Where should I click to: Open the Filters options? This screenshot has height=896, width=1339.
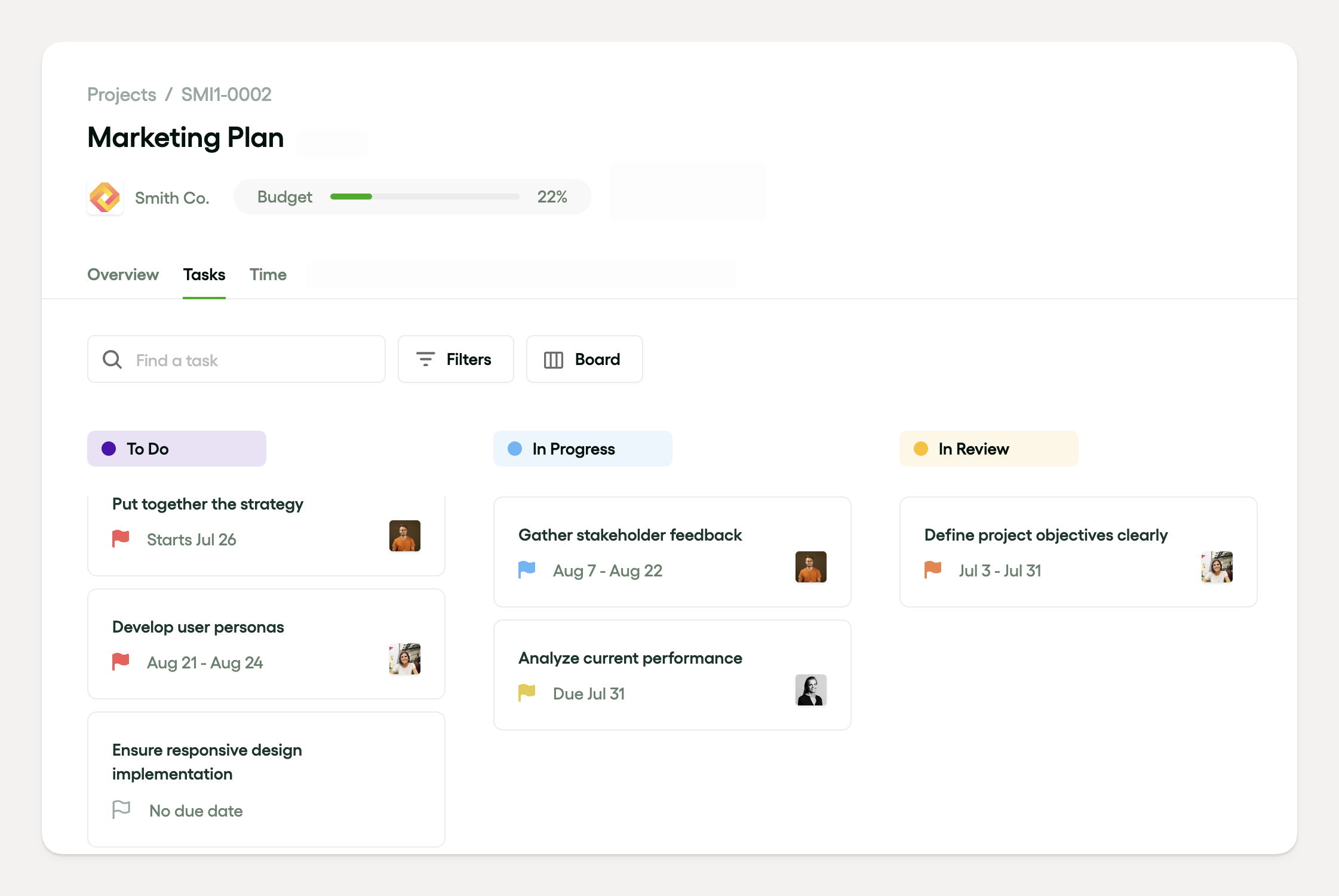click(x=455, y=360)
